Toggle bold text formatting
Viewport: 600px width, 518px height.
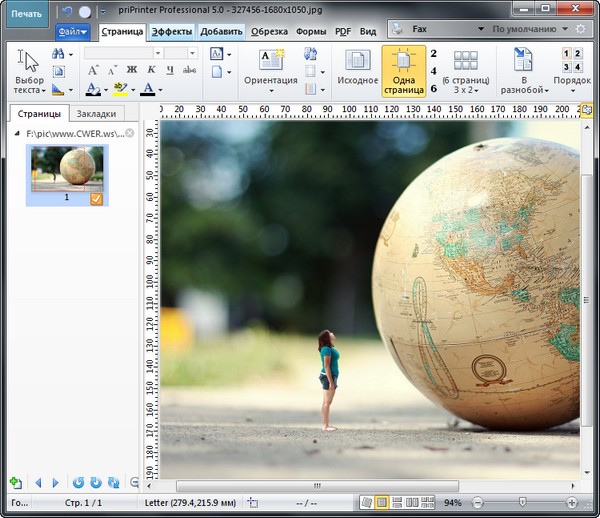pyautogui.click(x=133, y=70)
